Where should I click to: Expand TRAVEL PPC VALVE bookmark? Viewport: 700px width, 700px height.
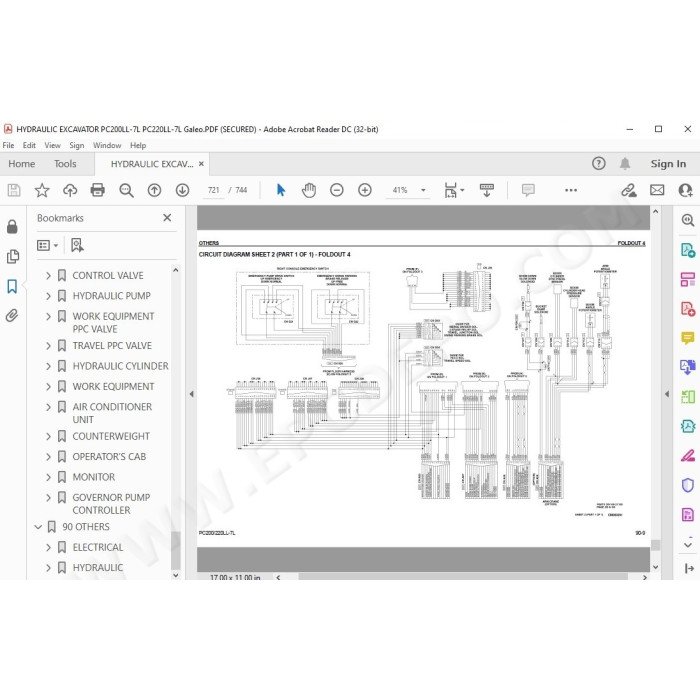(x=48, y=346)
